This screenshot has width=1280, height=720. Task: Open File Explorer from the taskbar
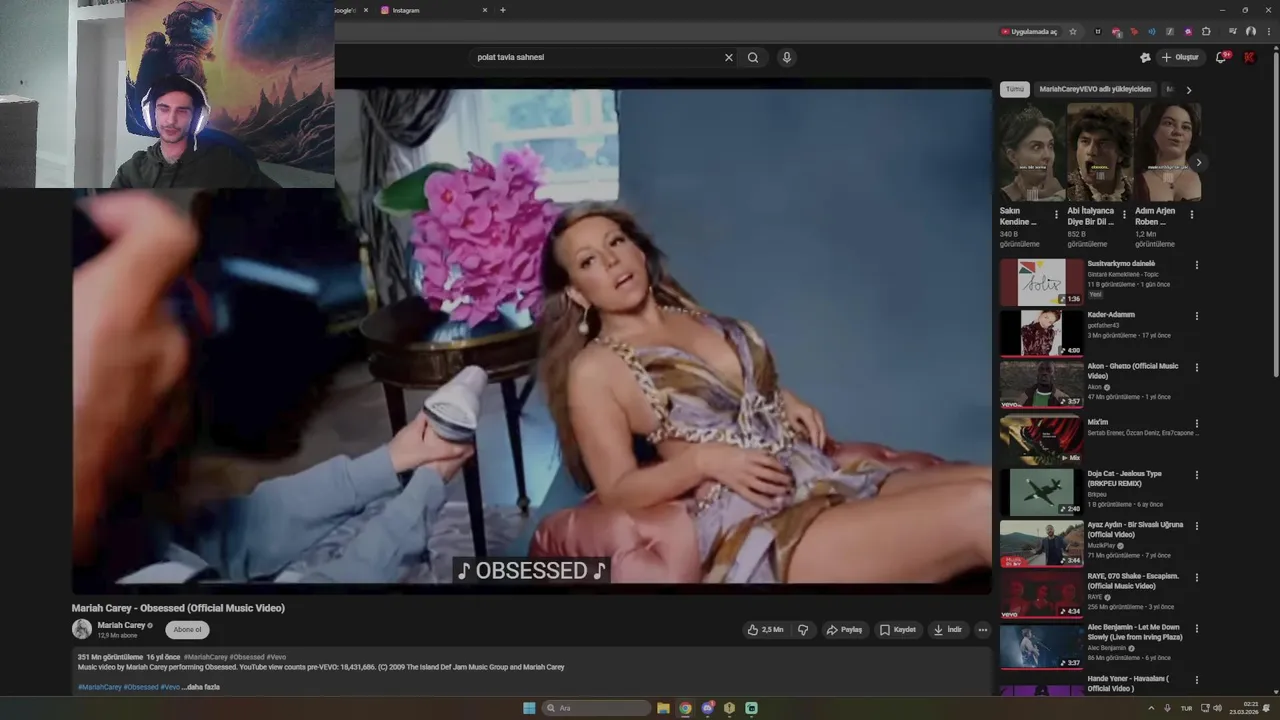pos(663,708)
